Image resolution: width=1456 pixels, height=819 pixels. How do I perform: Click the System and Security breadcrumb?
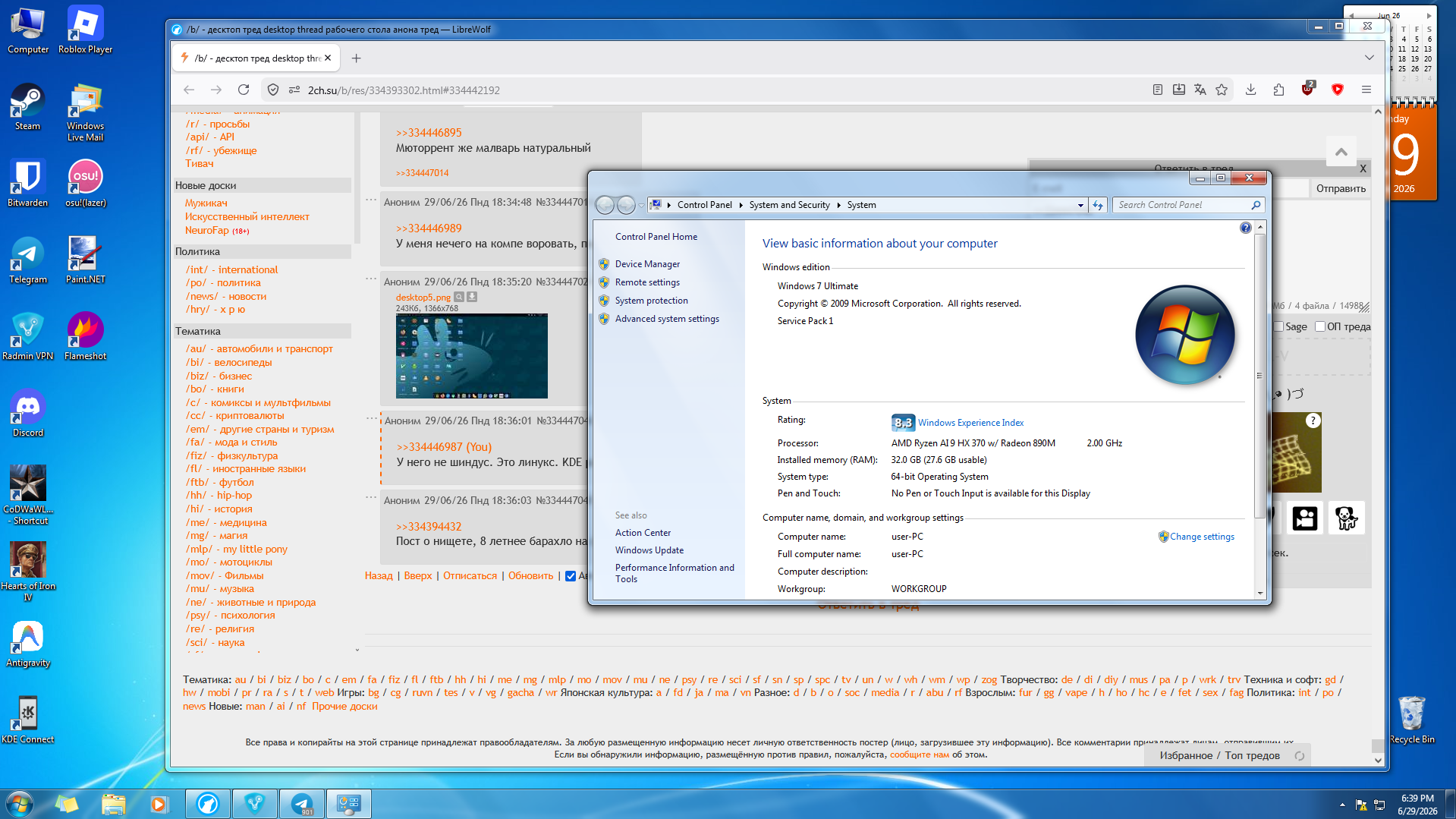click(789, 205)
